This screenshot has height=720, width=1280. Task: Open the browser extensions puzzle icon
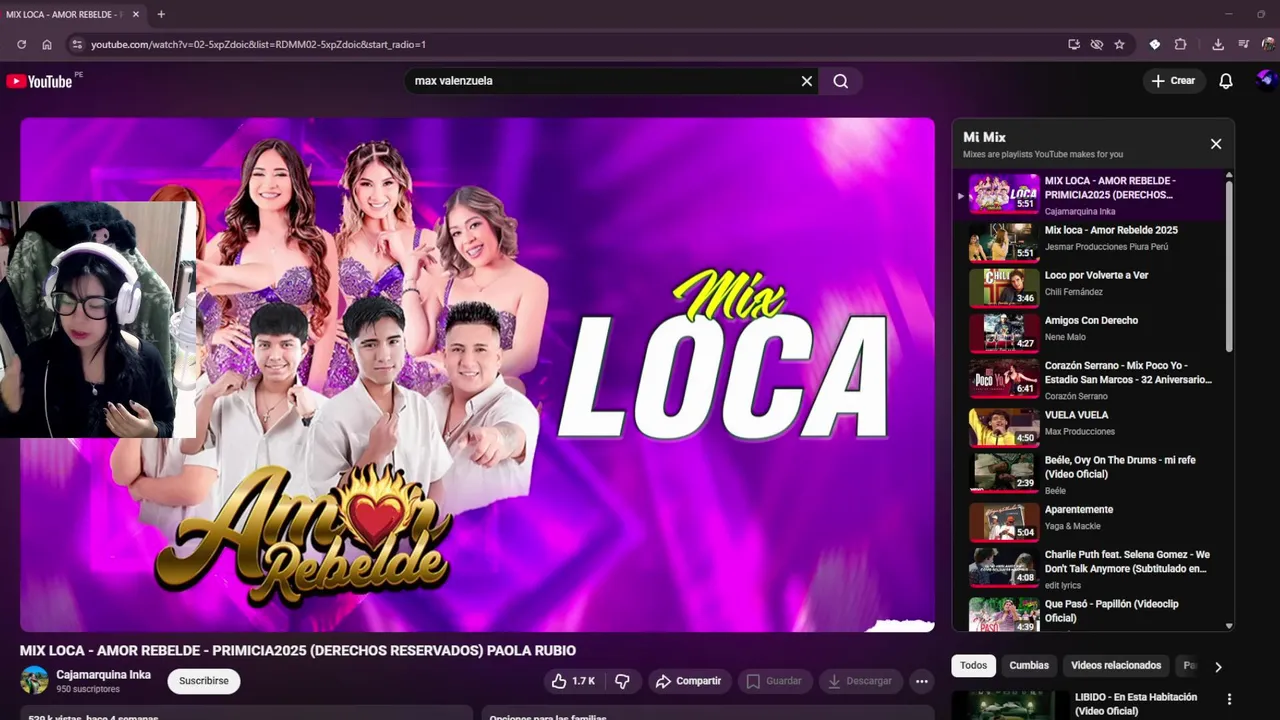tap(1180, 44)
